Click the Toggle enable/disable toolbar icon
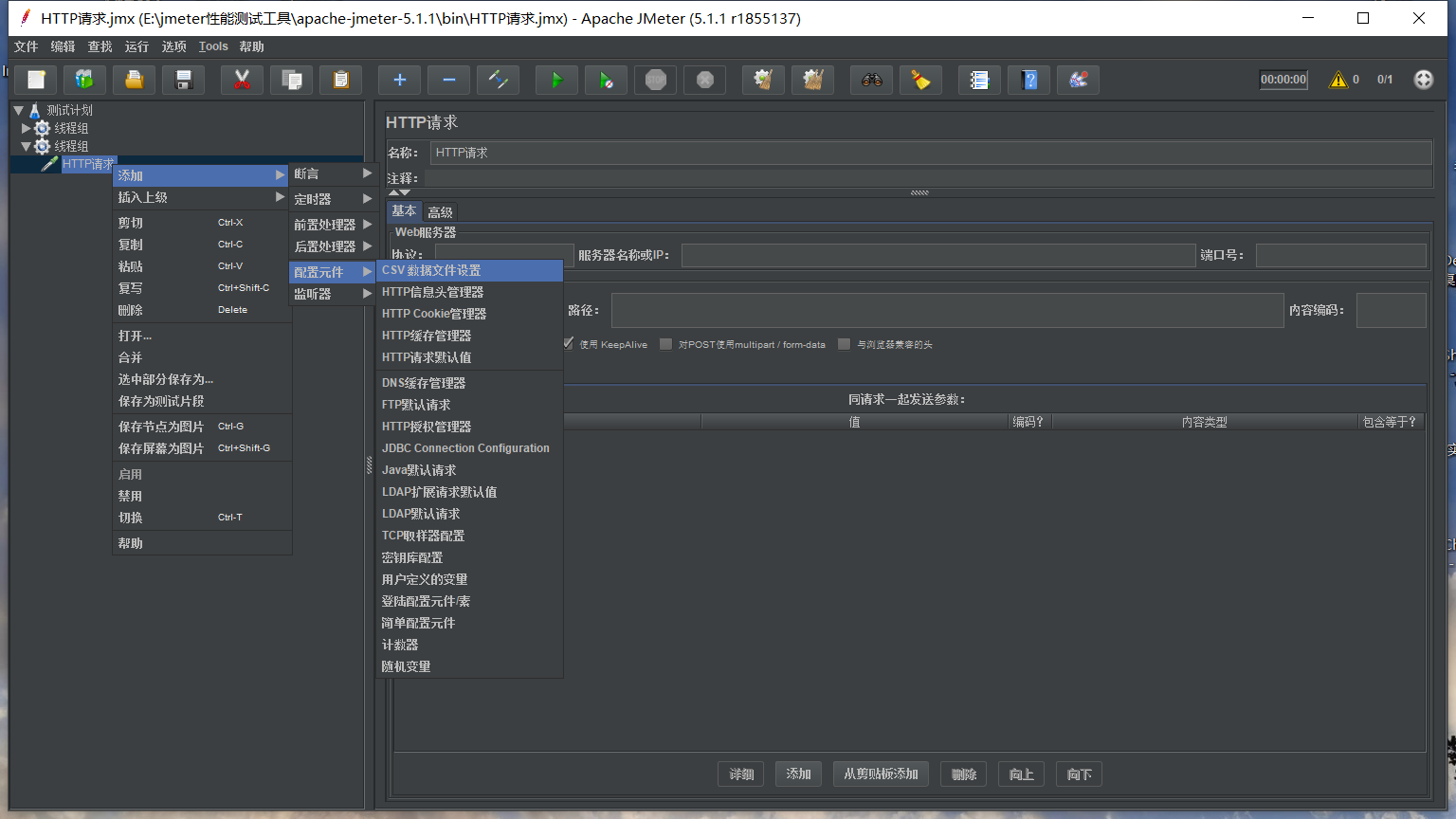 point(499,80)
